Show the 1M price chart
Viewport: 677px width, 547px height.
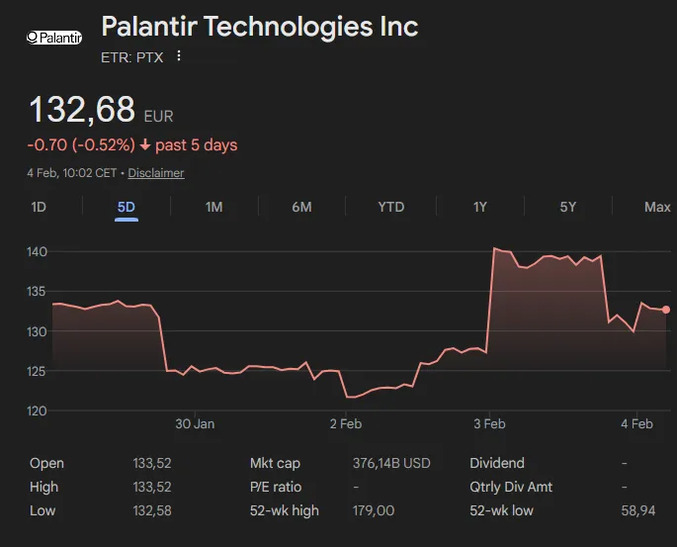point(214,207)
